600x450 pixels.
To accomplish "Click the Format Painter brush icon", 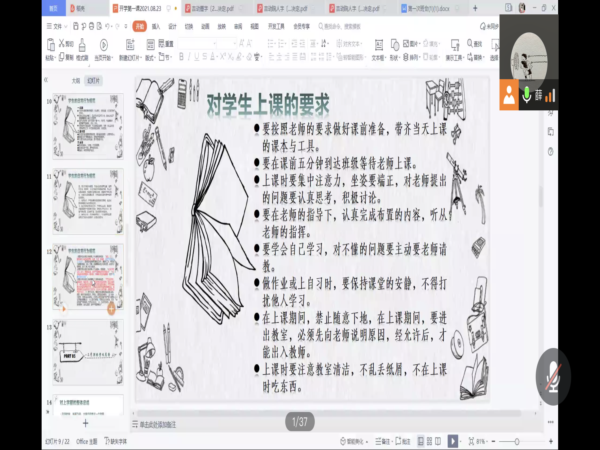I will (x=82, y=46).
